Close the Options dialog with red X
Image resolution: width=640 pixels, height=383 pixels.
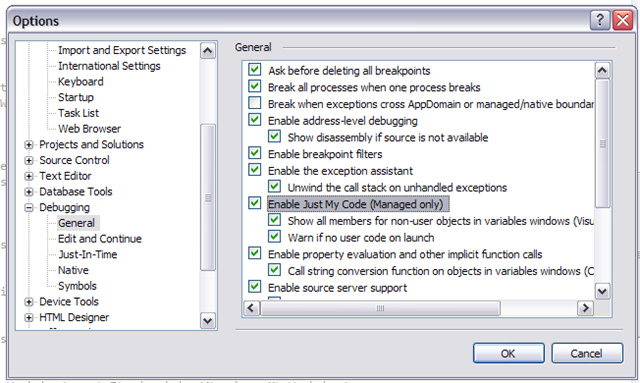(622, 20)
